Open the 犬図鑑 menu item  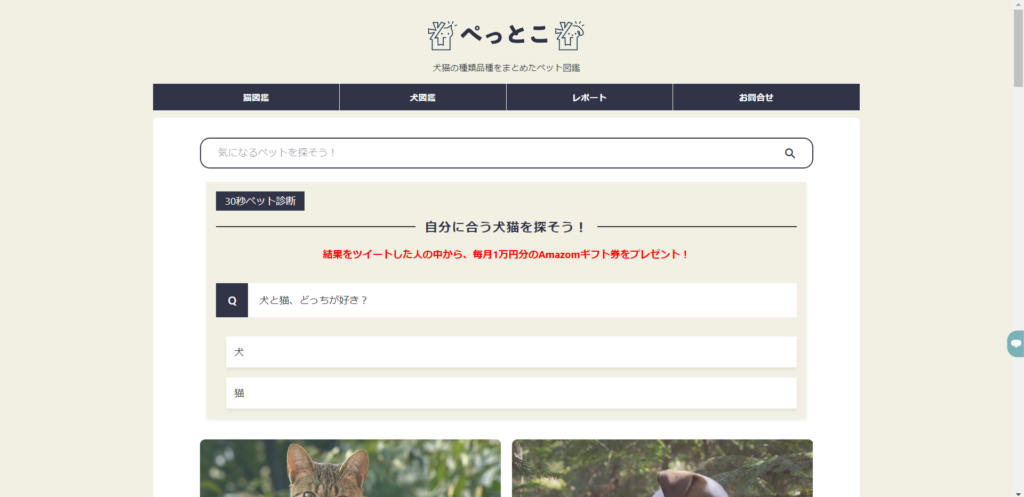pyautogui.click(x=423, y=97)
